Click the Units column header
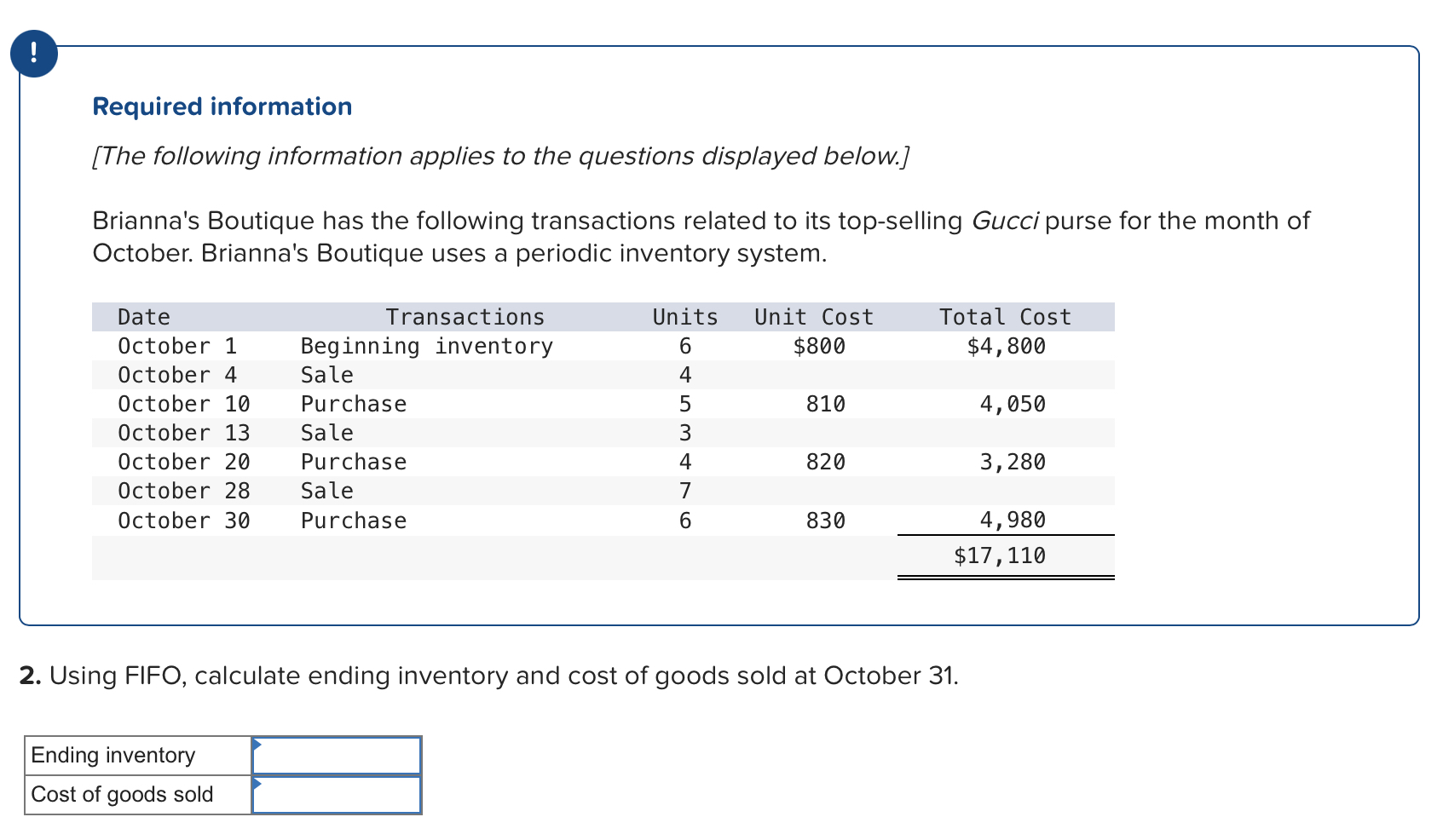This screenshot has height=840, width=1443. pos(684,317)
